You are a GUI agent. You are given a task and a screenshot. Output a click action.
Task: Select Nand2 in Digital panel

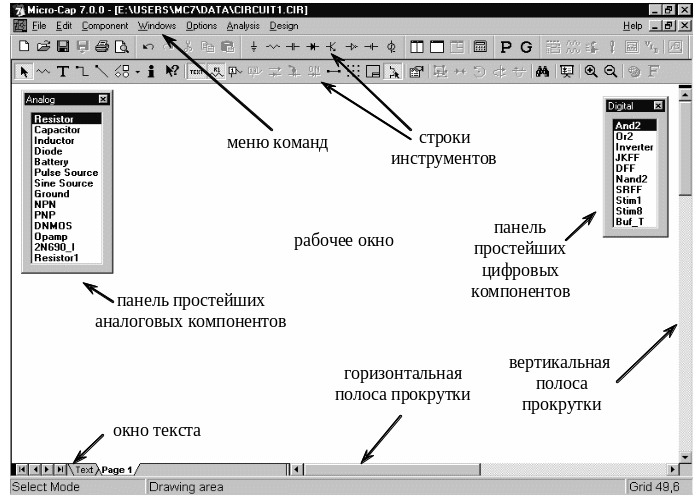pyautogui.click(x=632, y=179)
